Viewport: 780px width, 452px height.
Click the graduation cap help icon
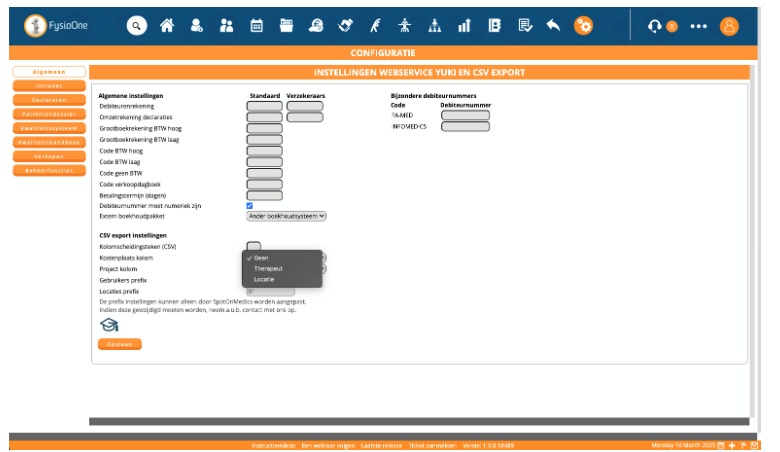pyautogui.click(x=109, y=324)
